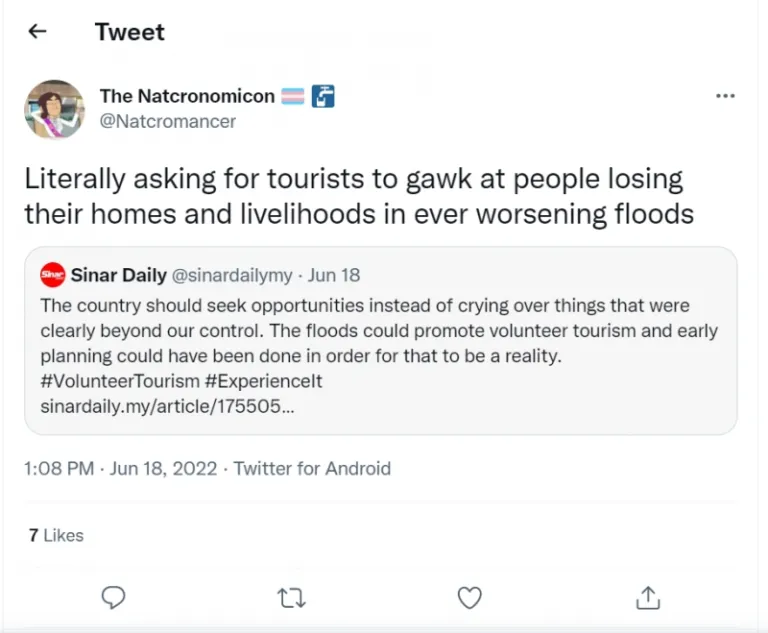Screen dimensions: 768x633
Task: Open the three-dot more options menu
Action: click(726, 96)
